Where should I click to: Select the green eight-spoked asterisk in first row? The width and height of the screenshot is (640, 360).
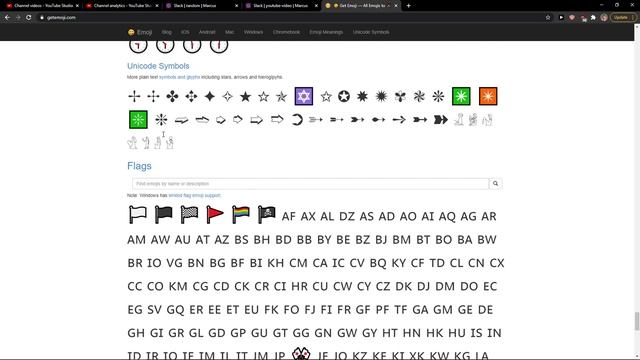[461, 96]
